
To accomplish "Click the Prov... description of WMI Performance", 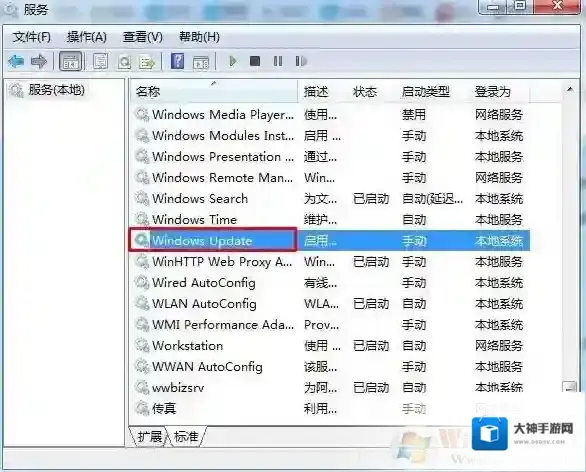I will tap(321, 324).
